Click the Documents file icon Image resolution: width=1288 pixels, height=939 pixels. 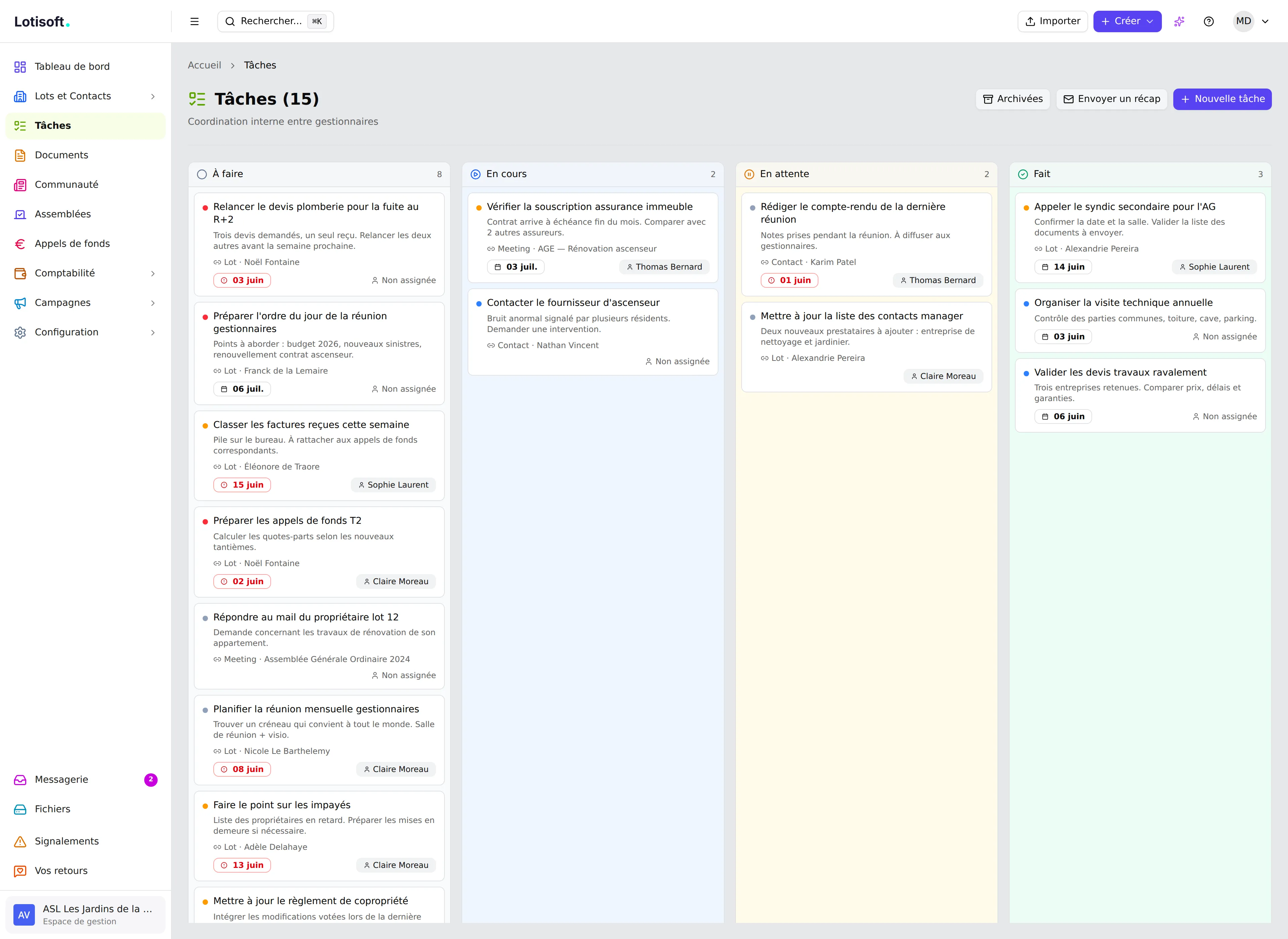(x=20, y=155)
